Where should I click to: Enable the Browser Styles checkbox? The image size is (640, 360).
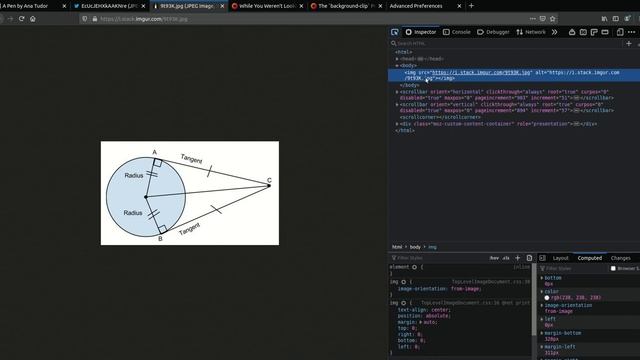click(x=613, y=269)
